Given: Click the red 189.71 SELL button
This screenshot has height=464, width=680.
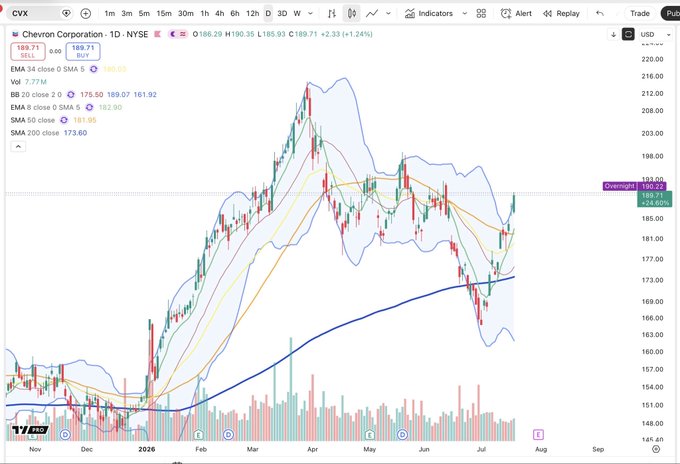Looking at the screenshot, I should [x=28, y=51].
